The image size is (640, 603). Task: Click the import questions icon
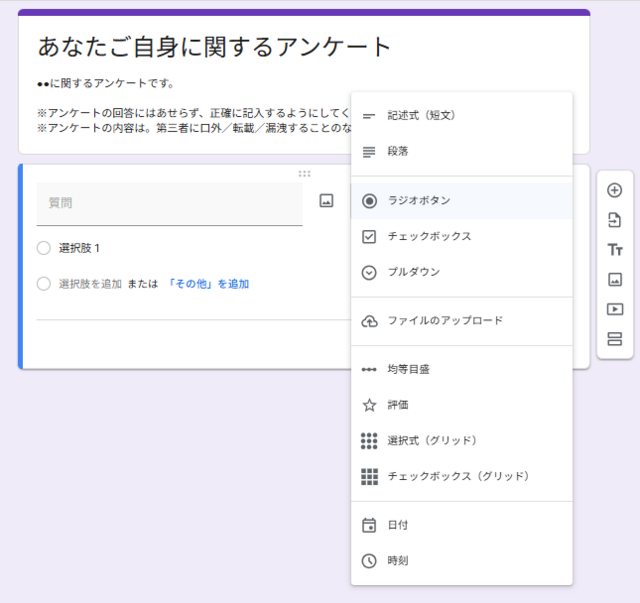click(x=614, y=220)
